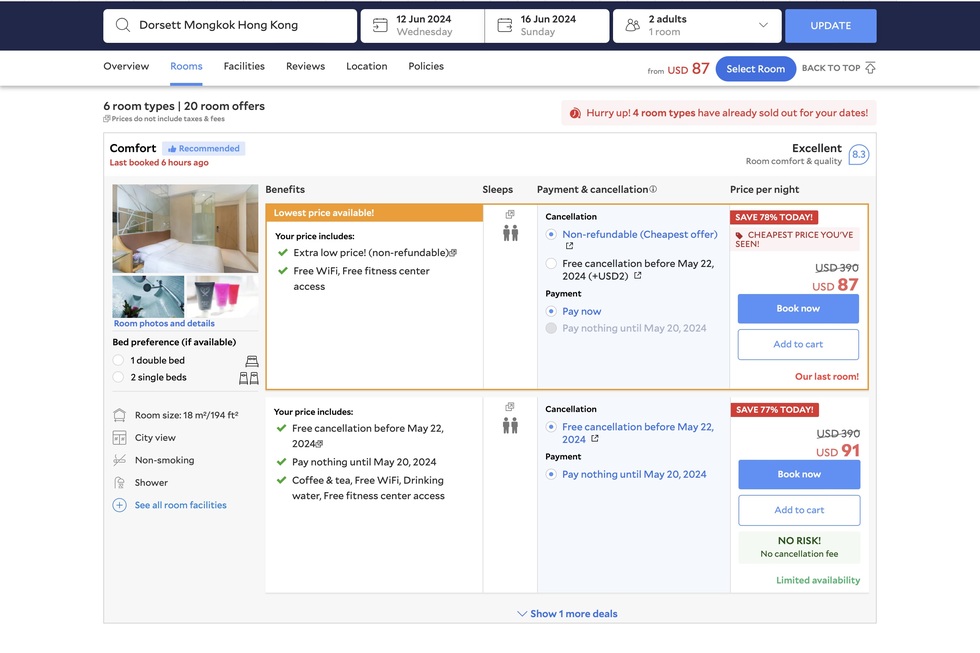This screenshot has height=653, width=980.
Task: Click the City view icon
Action: (119, 438)
